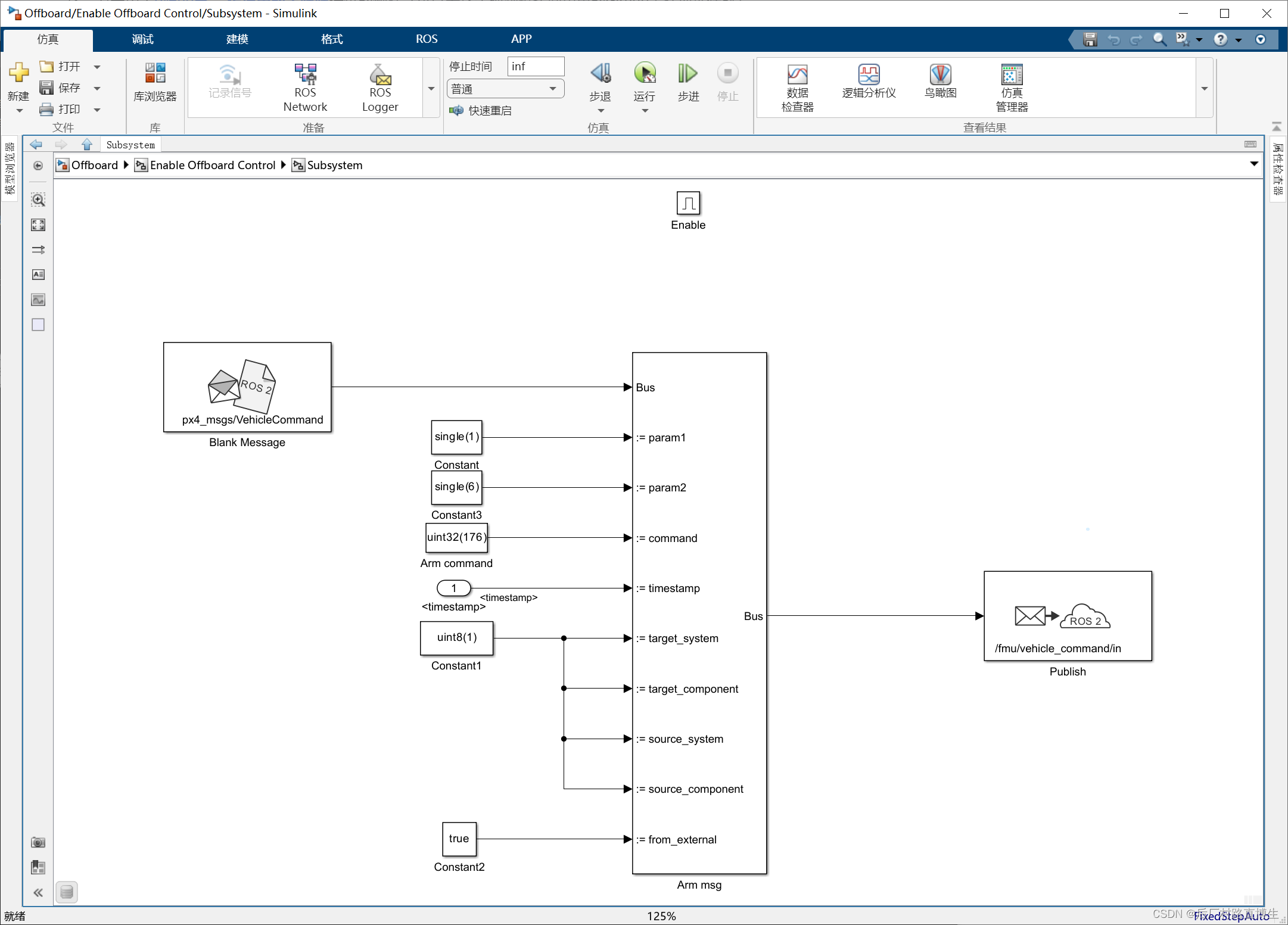This screenshot has height=925, width=1288.
Task: Select the Publish /fmu/vehicle_command/in block
Action: pos(1068,616)
